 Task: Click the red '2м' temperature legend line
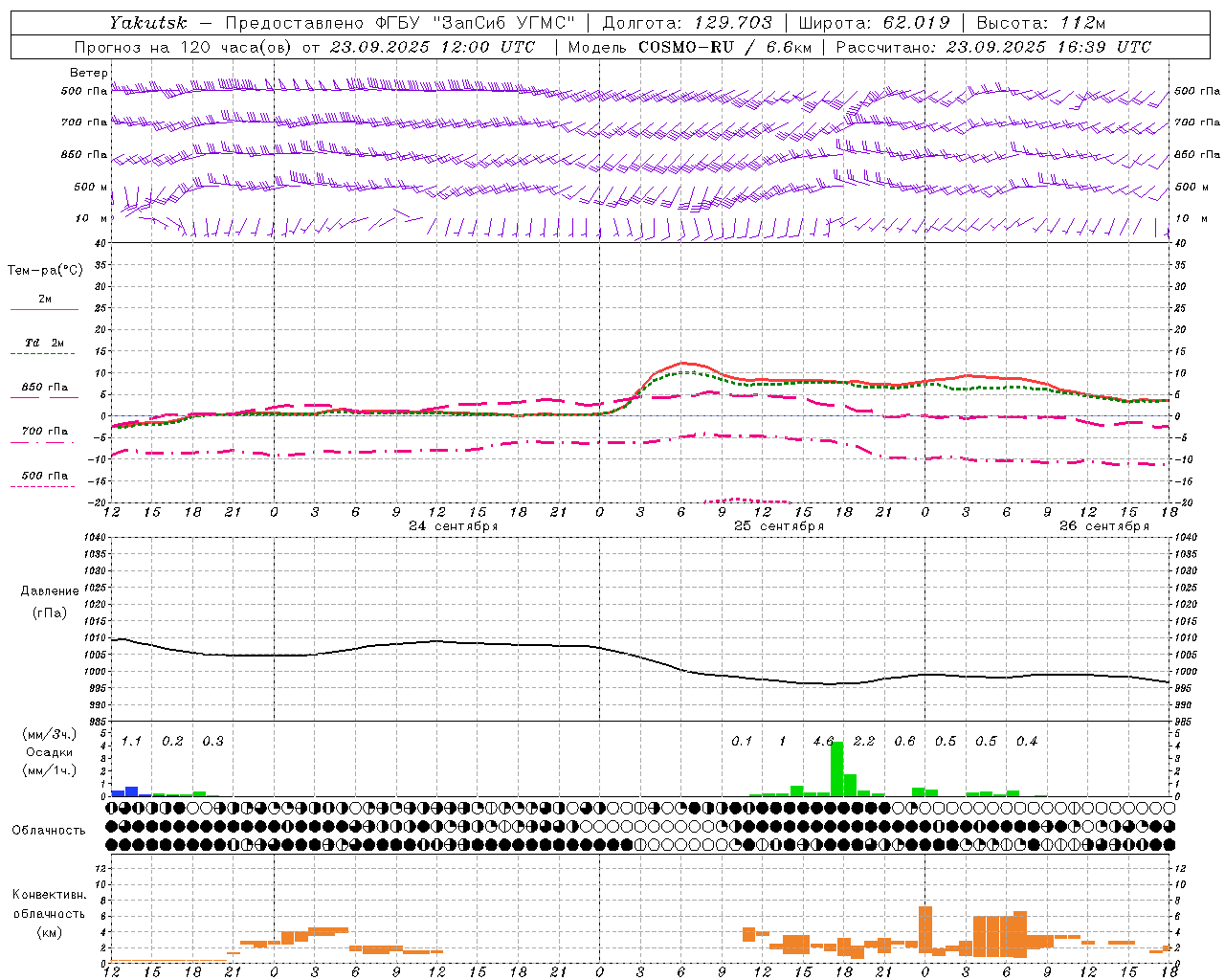pos(44,309)
